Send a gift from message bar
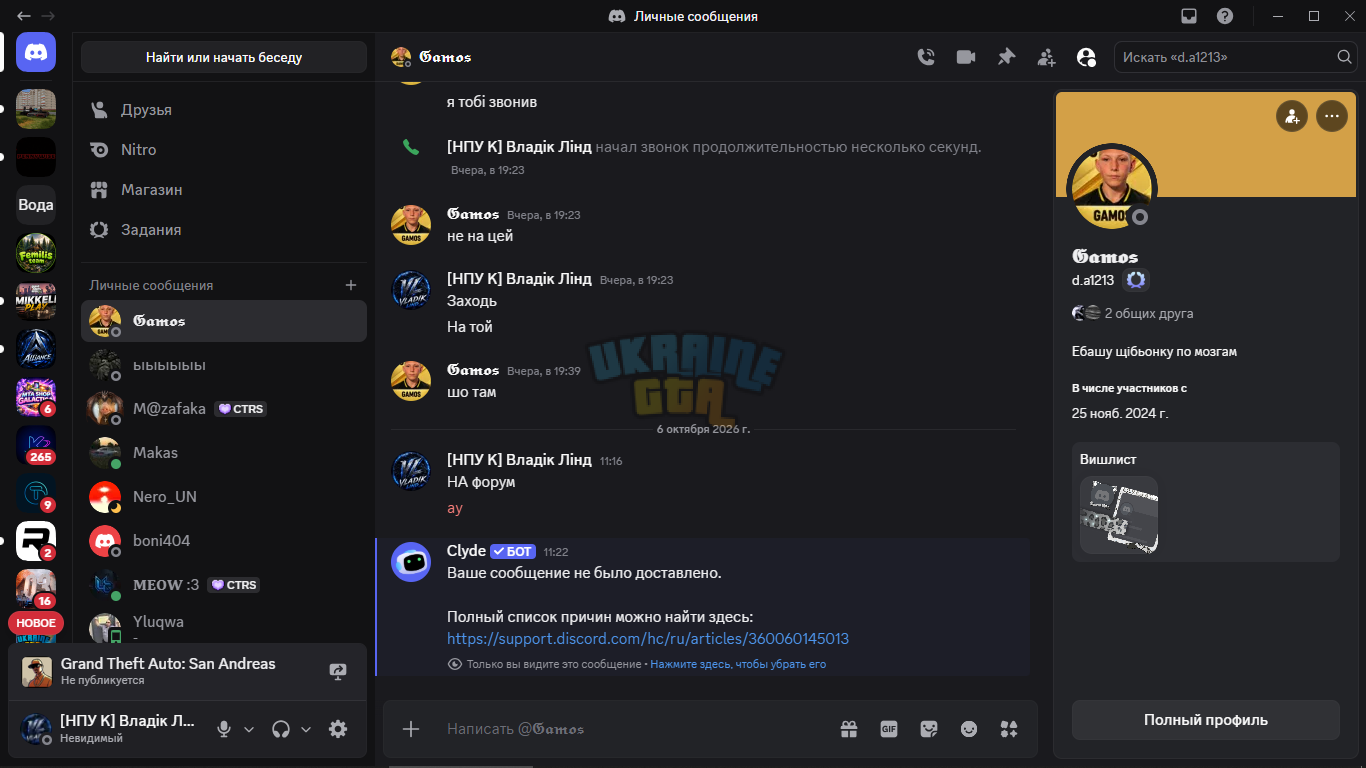1366x768 pixels. point(849,729)
